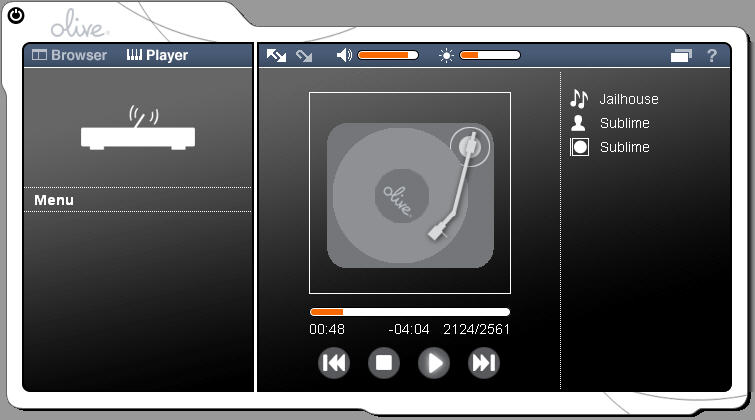
Task: Select the artist name Sublime
Action: pyautogui.click(x=625, y=123)
